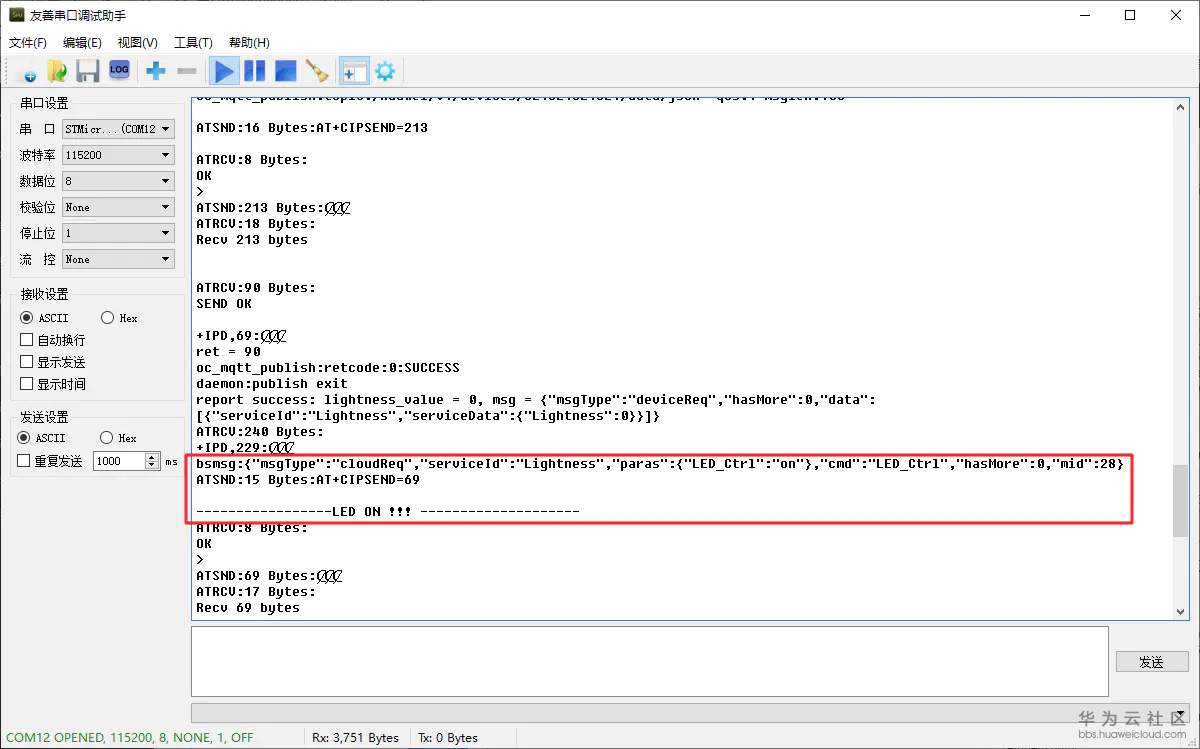
Task: Click the ATSND:15 Bytes:AT+CIPSEND=69 line
Action: coord(308,480)
